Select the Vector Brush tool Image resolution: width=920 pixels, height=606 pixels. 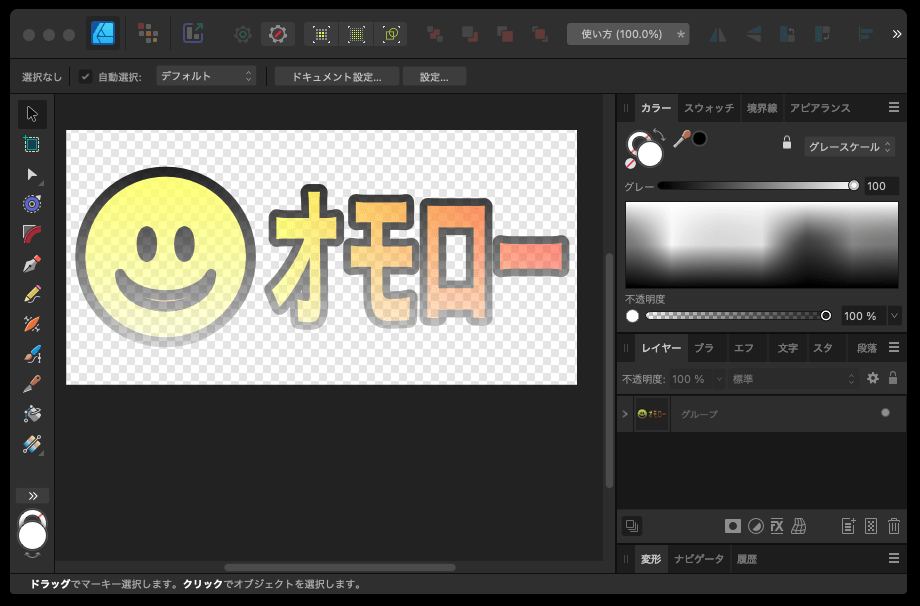pos(31,323)
